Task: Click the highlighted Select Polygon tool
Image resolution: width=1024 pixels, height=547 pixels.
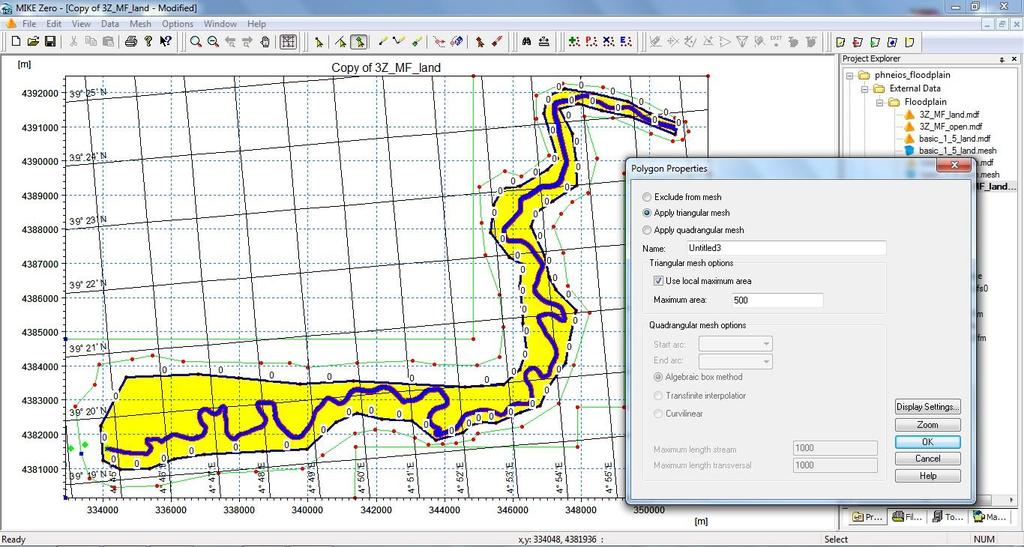Action: (x=358, y=42)
